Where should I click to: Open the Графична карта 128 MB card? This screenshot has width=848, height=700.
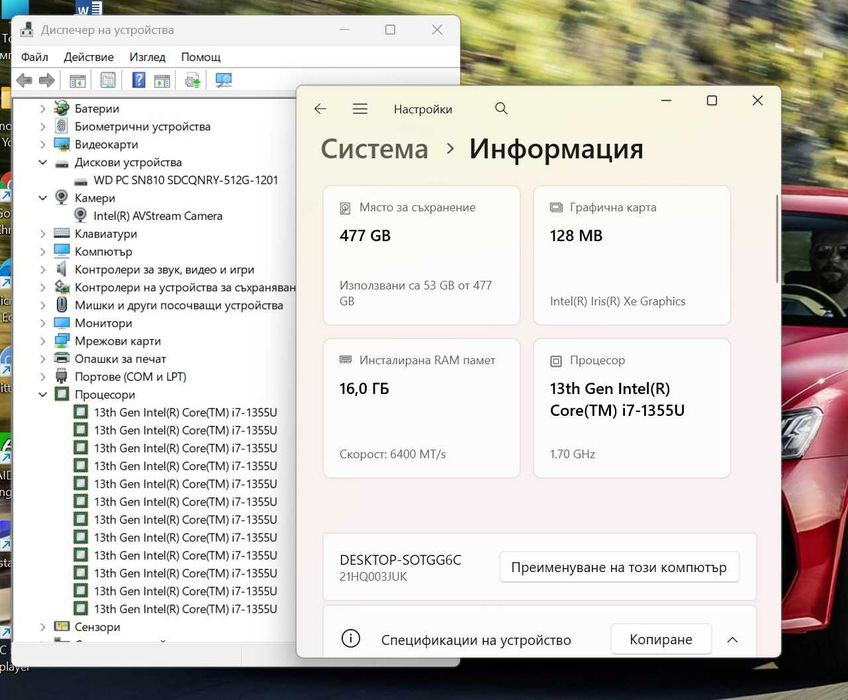coord(632,255)
